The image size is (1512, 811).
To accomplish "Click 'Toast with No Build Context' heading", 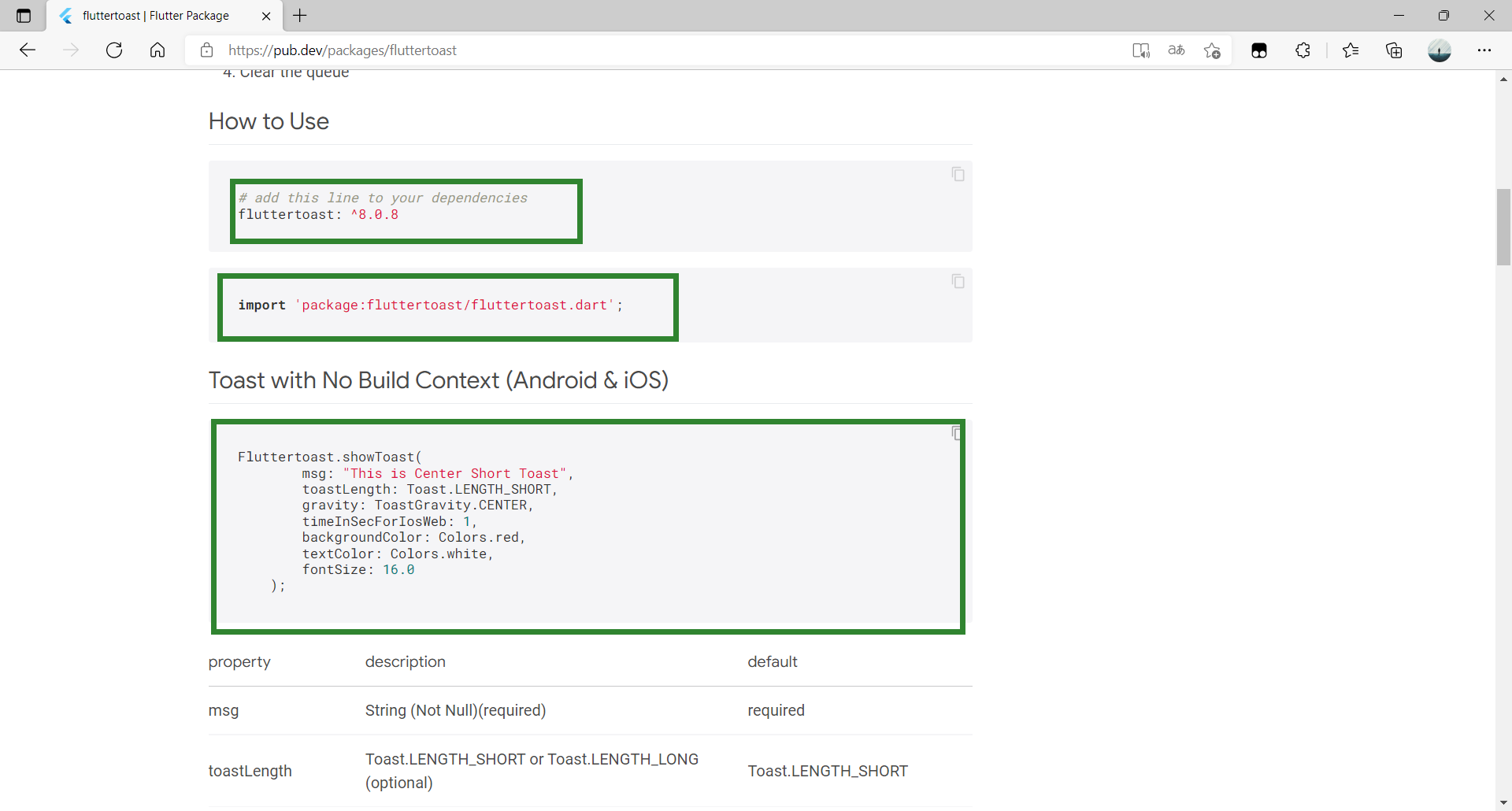I will tap(439, 380).
